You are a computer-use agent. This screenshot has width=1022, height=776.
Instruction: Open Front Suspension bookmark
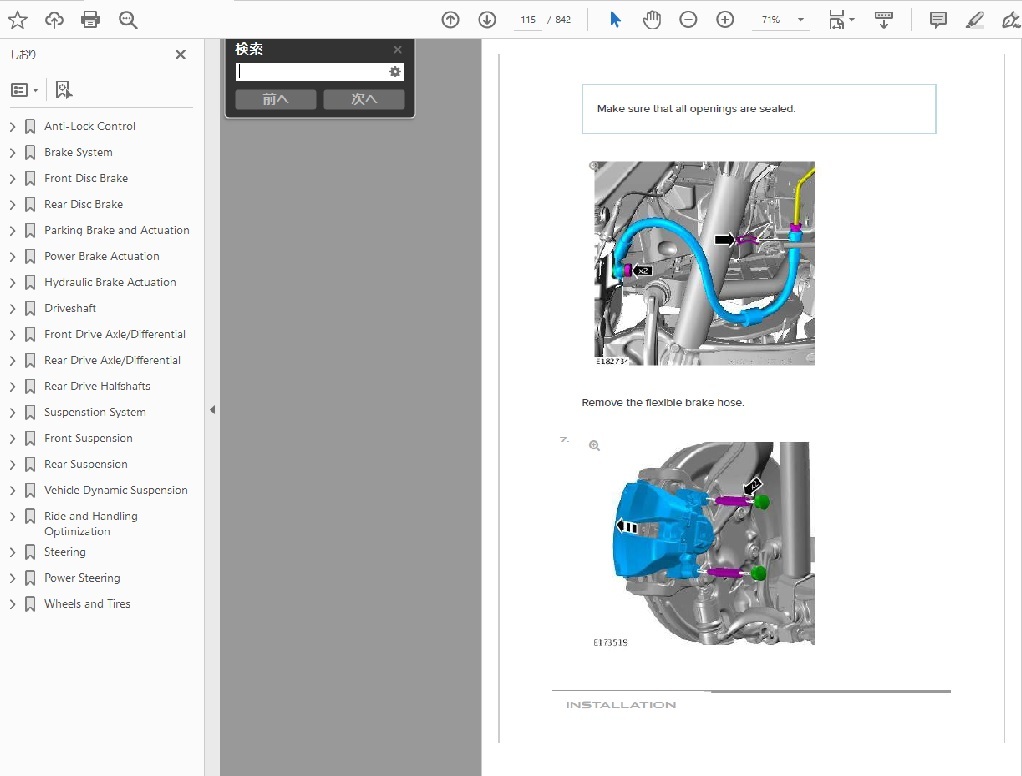coord(88,438)
